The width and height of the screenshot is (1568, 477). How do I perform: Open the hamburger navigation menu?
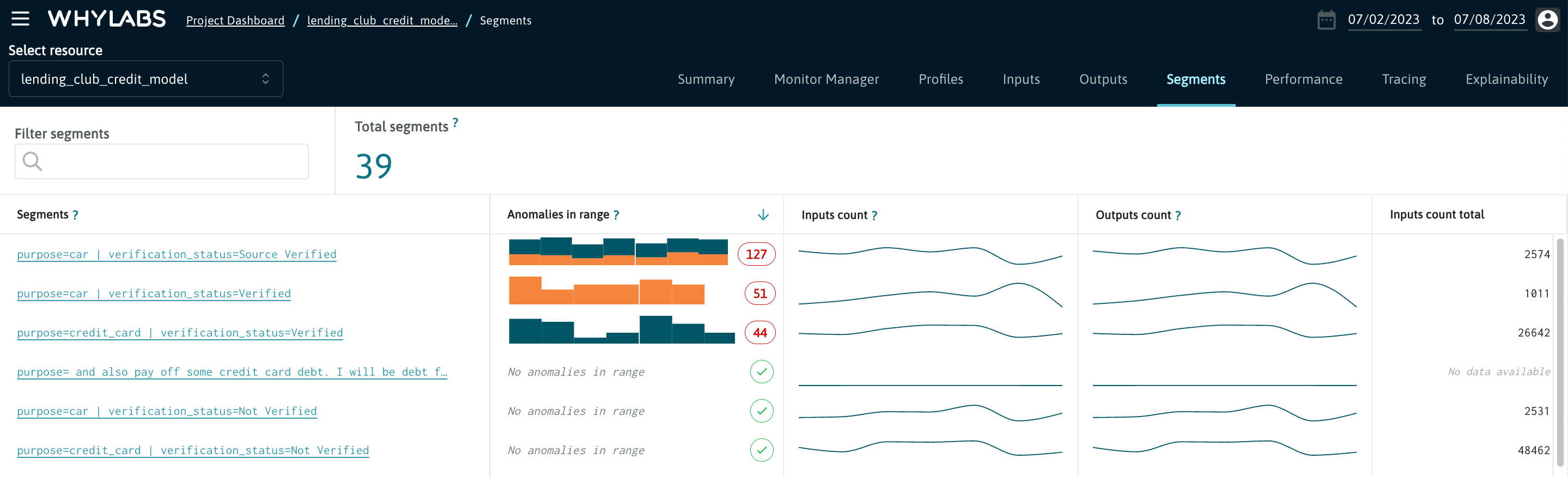20,19
